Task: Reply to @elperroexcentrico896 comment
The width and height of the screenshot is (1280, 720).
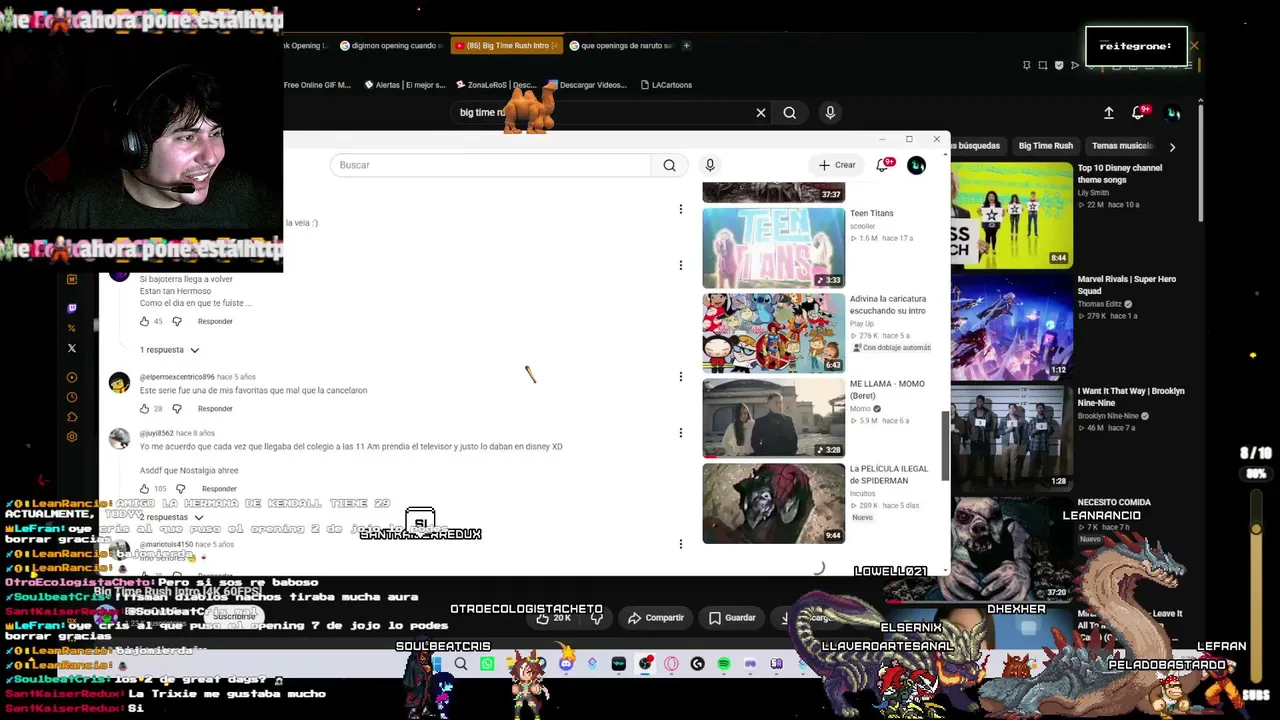Action: [x=215, y=409]
